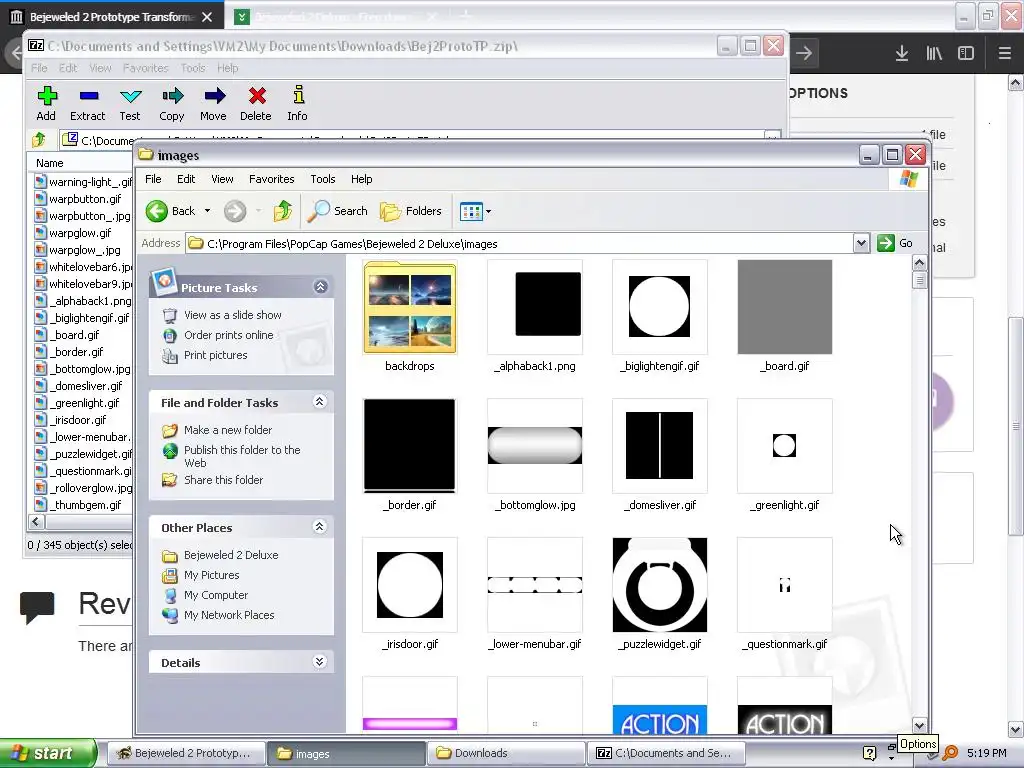Click 7-Zip's up-one-level folder icon
The height and width of the screenshot is (768, 1024).
point(39,139)
